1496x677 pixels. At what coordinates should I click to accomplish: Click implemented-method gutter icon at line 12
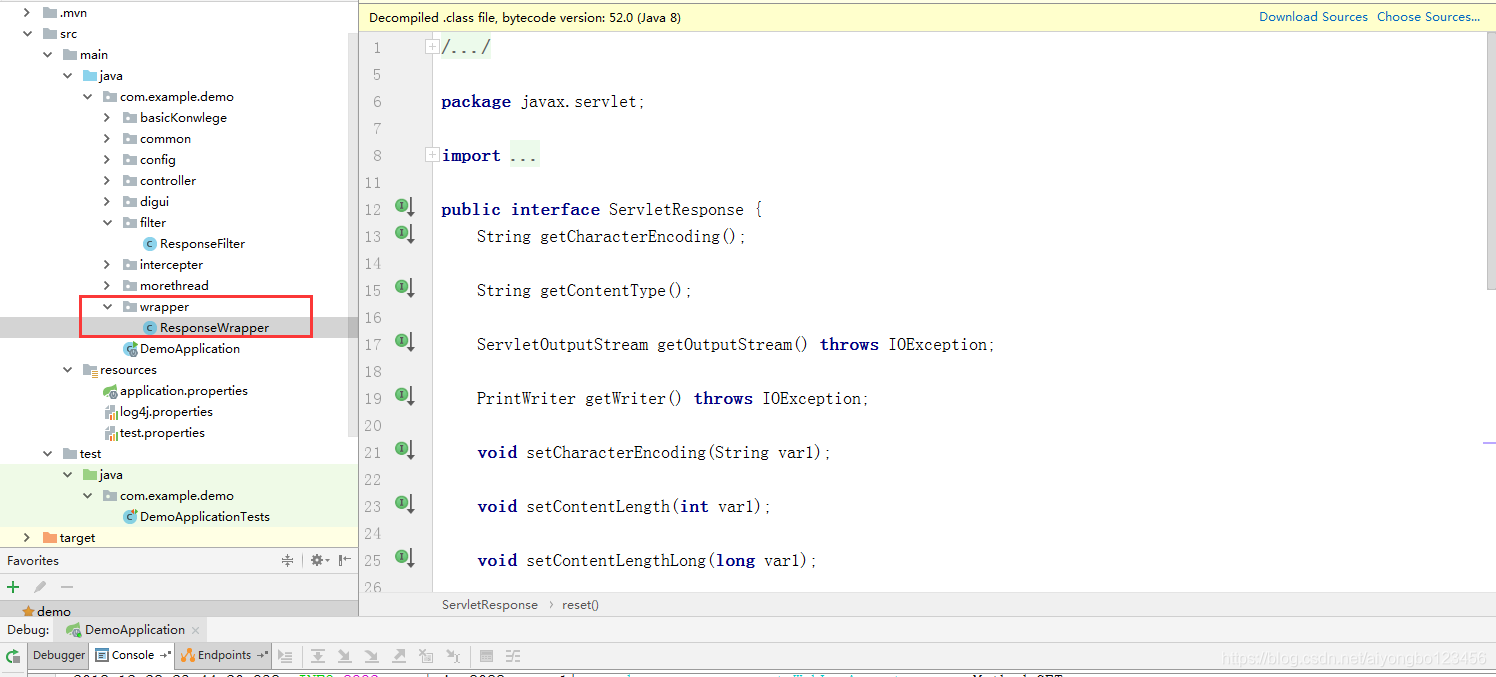pos(404,207)
